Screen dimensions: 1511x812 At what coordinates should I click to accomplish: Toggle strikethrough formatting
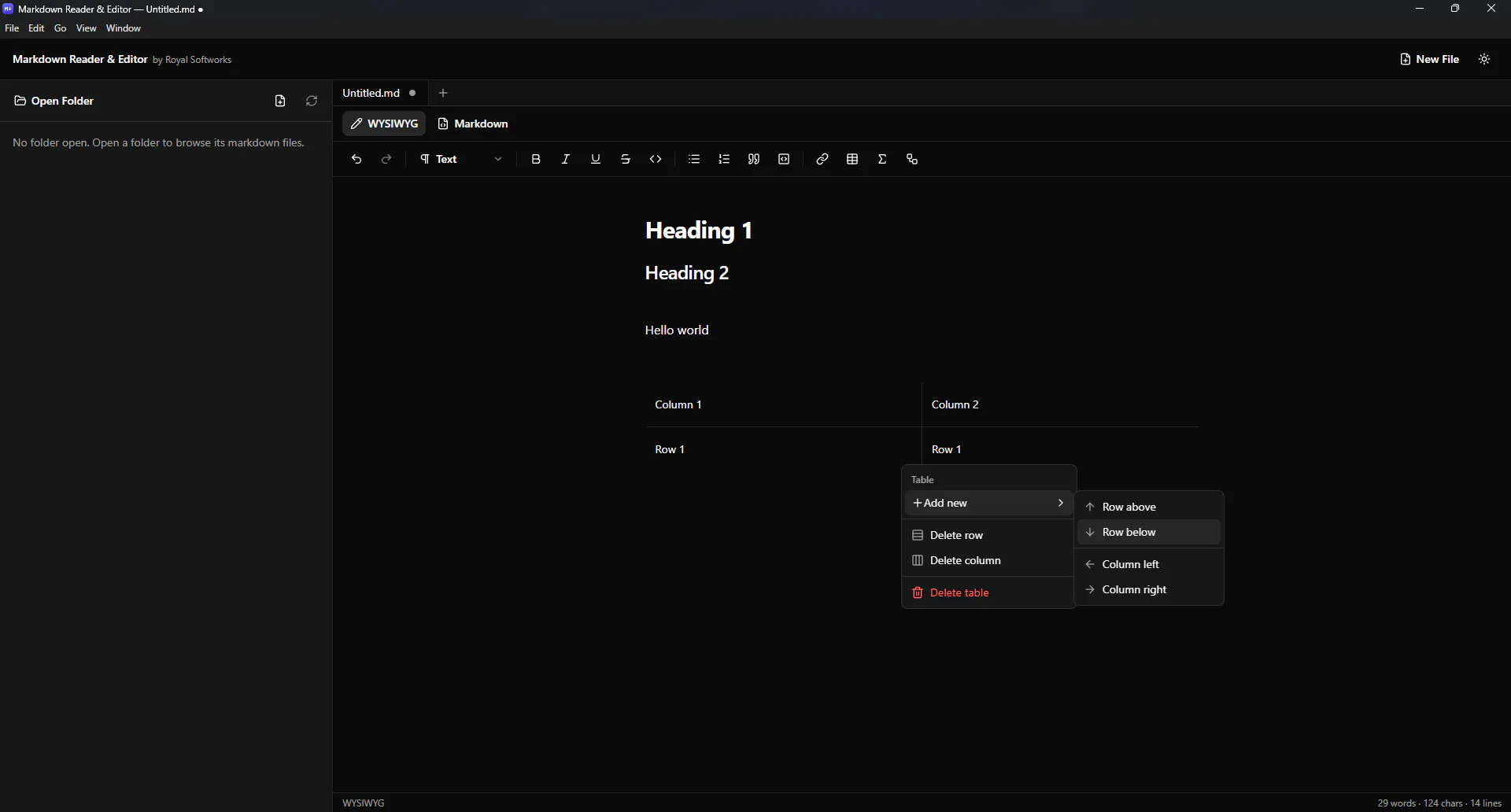coord(626,159)
